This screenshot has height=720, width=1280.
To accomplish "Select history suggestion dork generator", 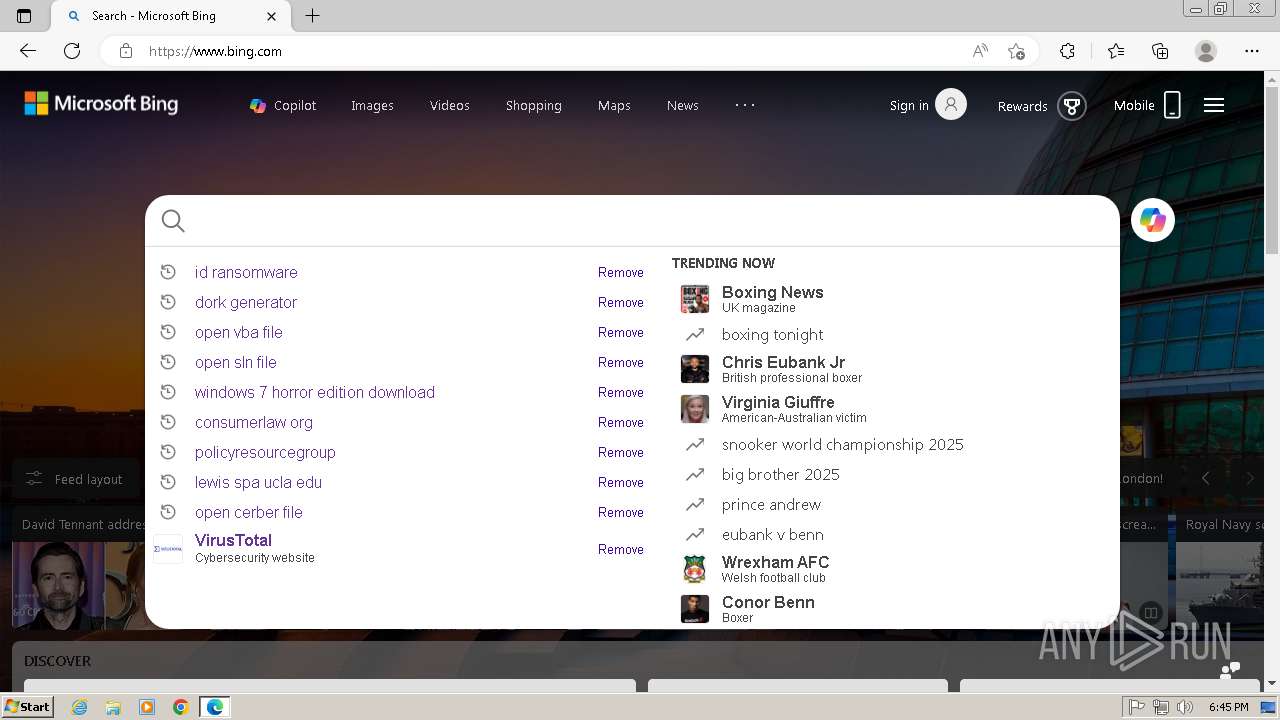I will [246, 302].
